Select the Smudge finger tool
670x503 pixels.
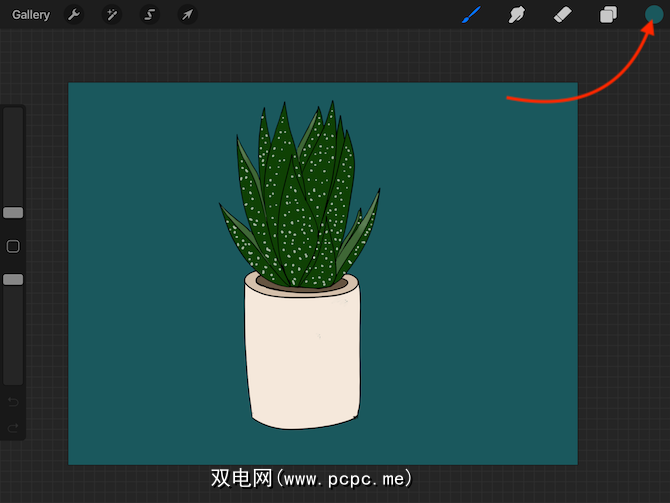tap(517, 15)
